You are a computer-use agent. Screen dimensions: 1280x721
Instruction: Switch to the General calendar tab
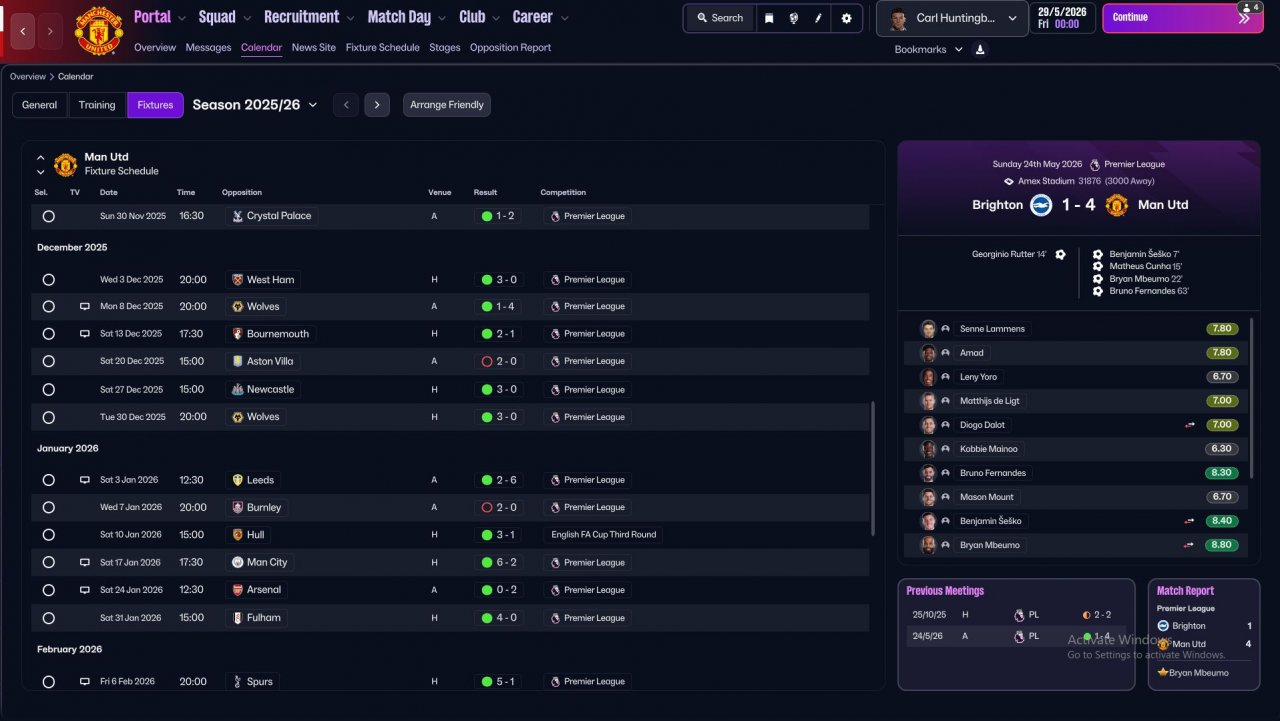click(40, 105)
